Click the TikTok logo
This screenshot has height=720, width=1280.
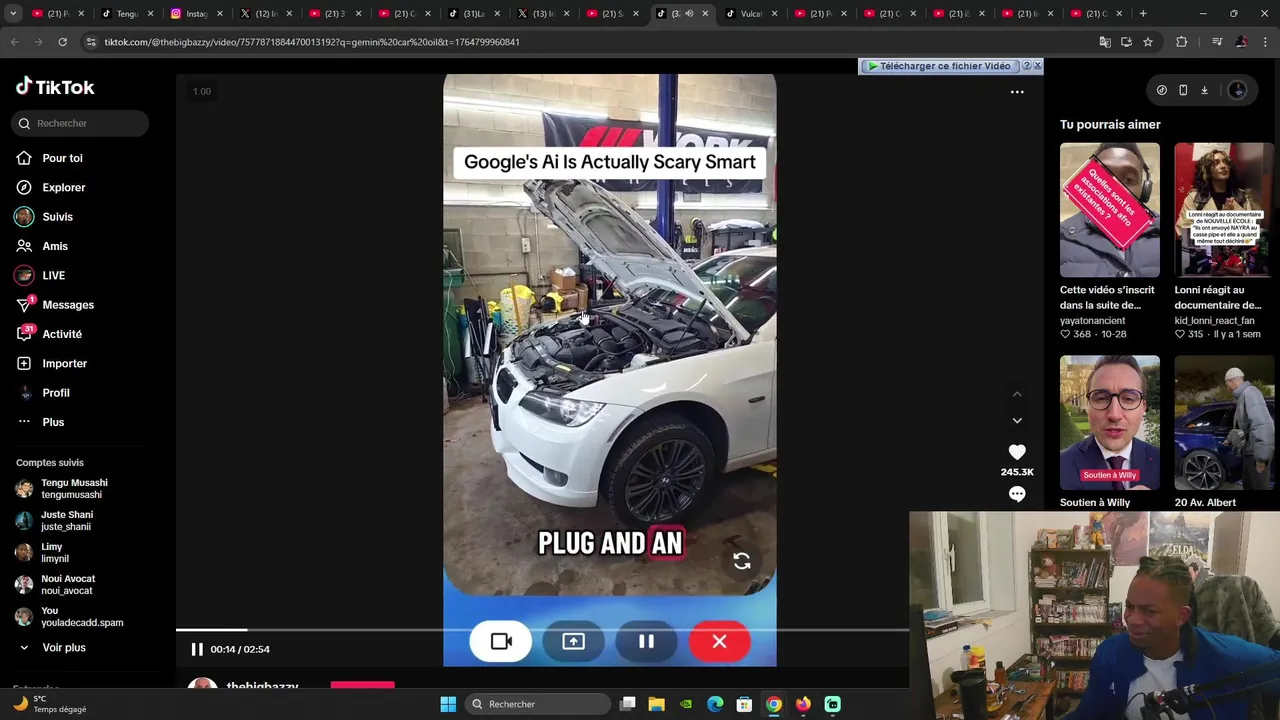(x=55, y=87)
